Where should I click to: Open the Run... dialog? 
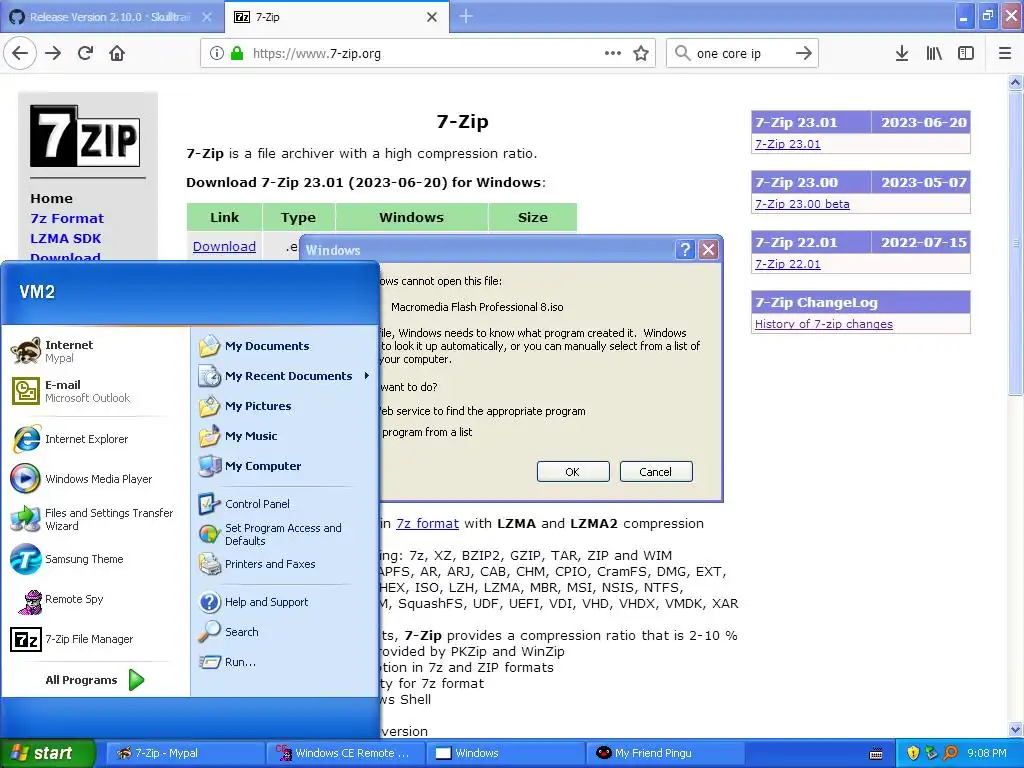pyautogui.click(x=227, y=662)
